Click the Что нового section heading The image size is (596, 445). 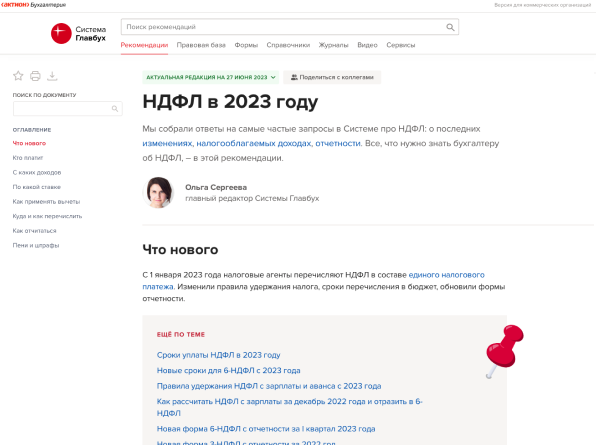tap(180, 250)
